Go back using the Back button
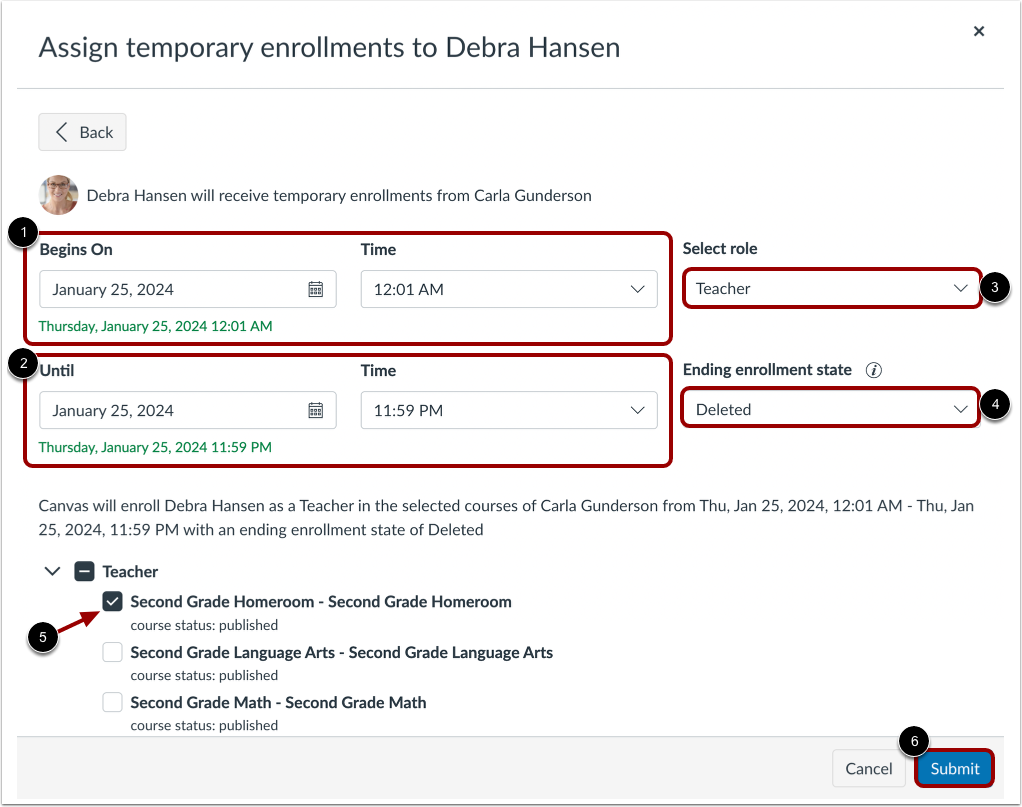This screenshot has width=1022, height=807. tap(82, 131)
